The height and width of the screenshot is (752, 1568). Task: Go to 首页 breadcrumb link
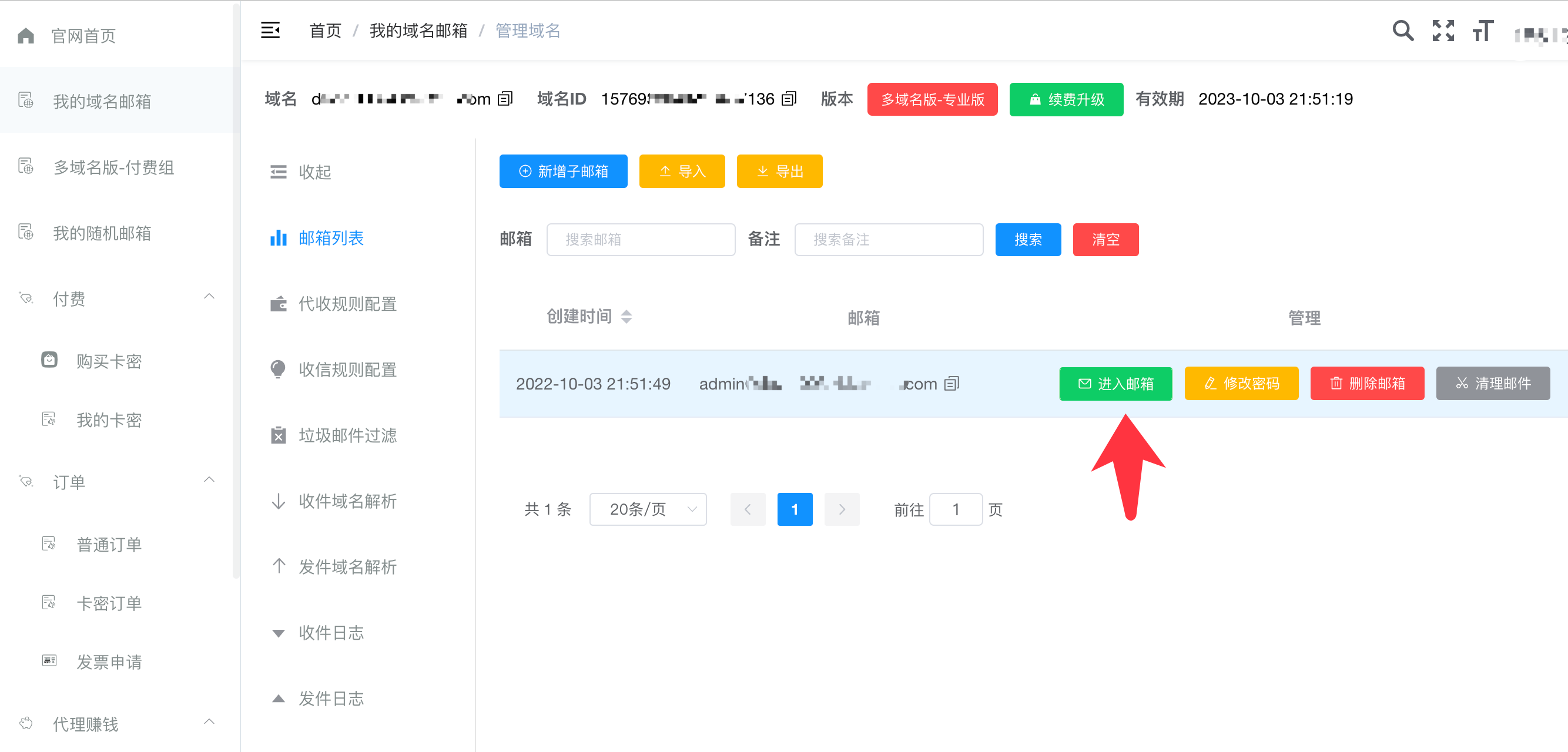tap(326, 31)
